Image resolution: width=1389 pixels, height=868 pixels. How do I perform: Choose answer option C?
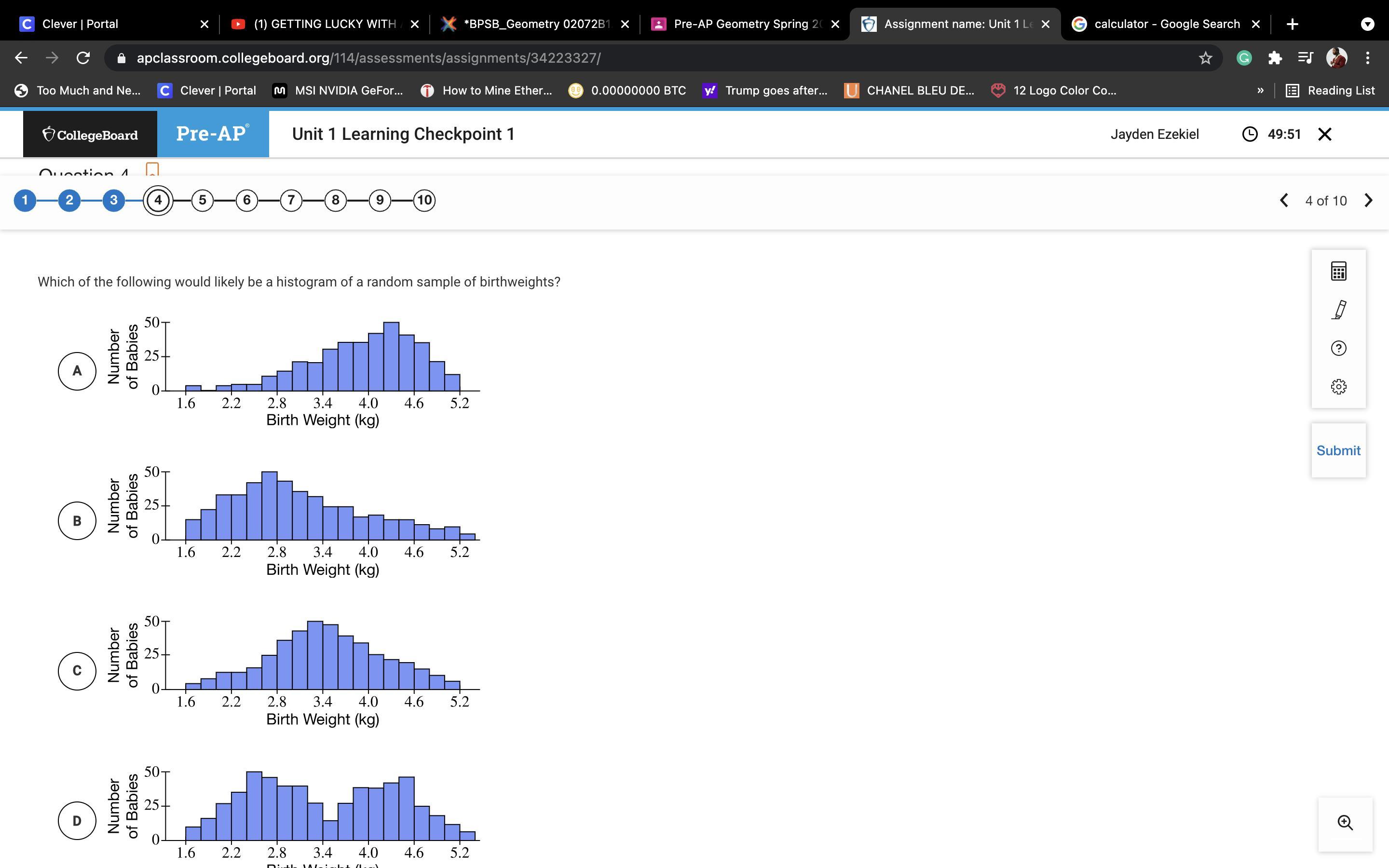pos(77,670)
